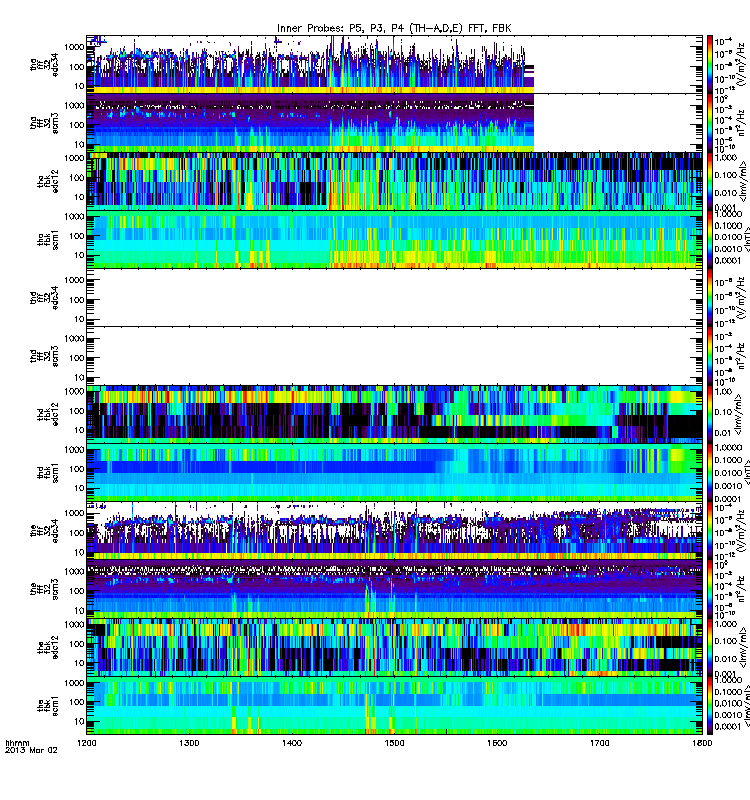Image resolution: width=750 pixels, height=800 pixels.
Task: Click the color bar for tha fff scm3
Action: click(710, 123)
